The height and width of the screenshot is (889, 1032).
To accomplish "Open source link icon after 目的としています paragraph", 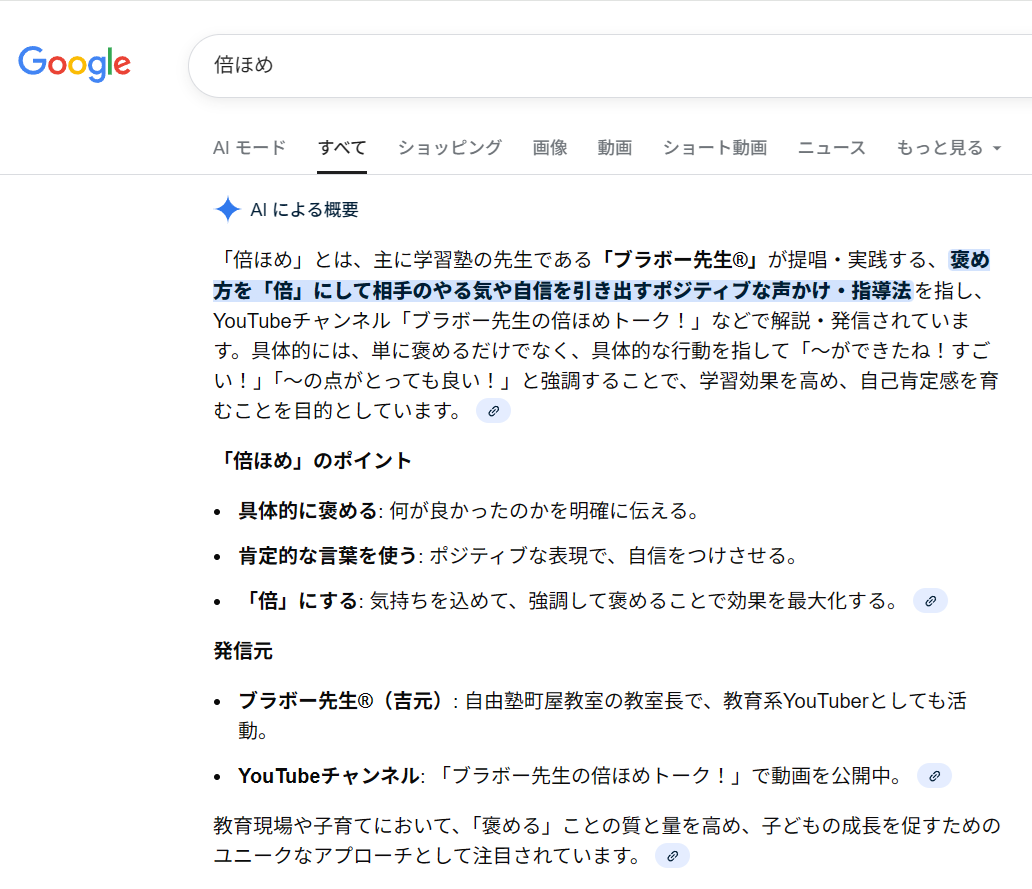I will click(x=493, y=411).
